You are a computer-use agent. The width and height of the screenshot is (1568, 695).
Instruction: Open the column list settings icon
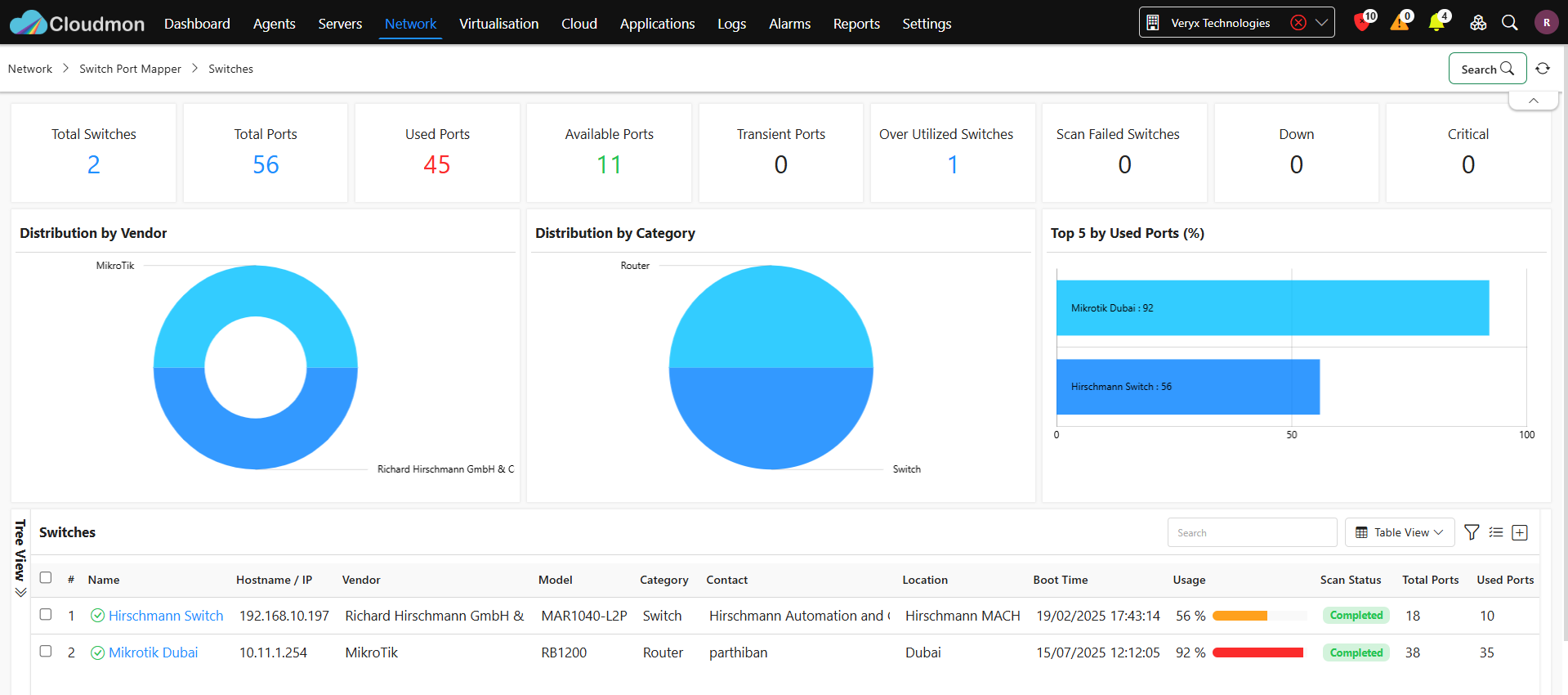coord(1496,532)
